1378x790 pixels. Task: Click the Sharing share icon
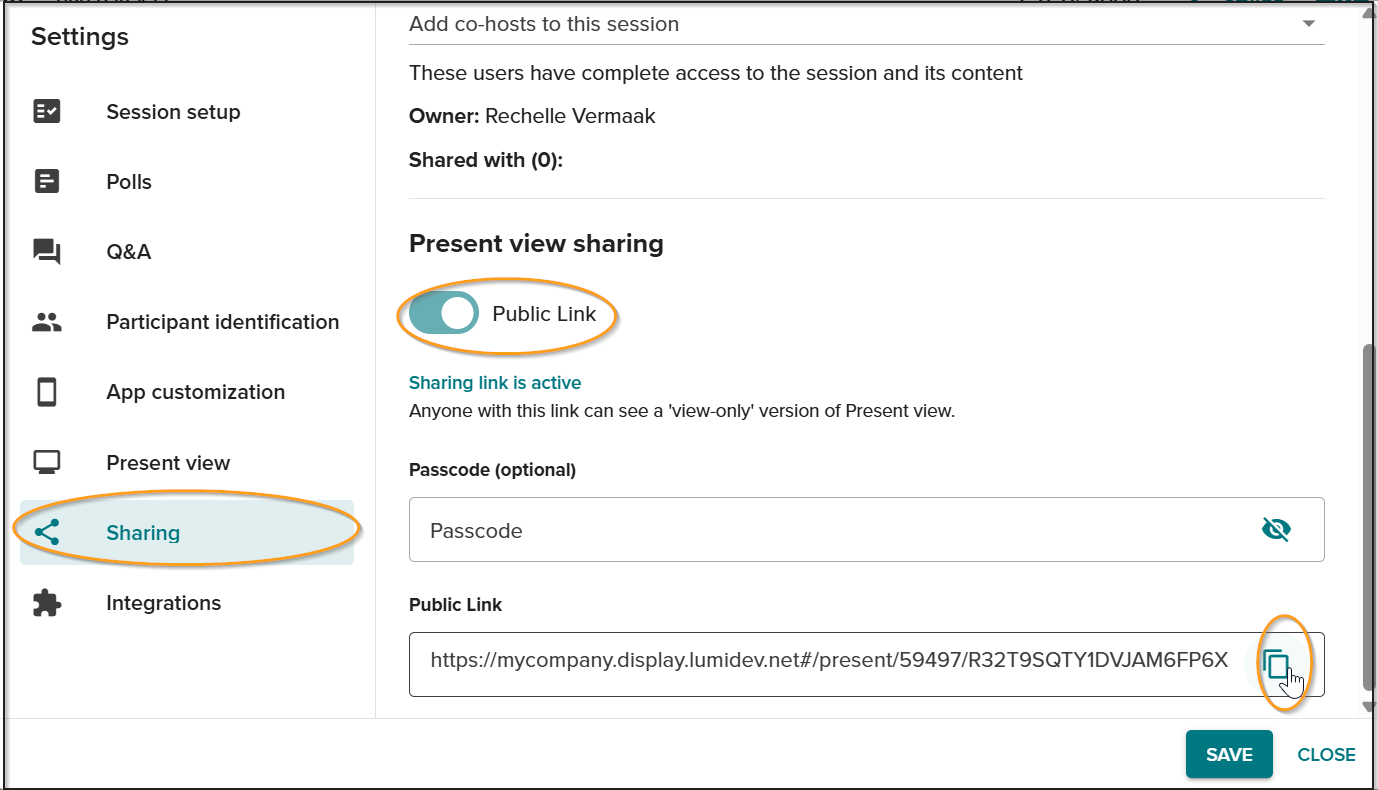(47, 532)
